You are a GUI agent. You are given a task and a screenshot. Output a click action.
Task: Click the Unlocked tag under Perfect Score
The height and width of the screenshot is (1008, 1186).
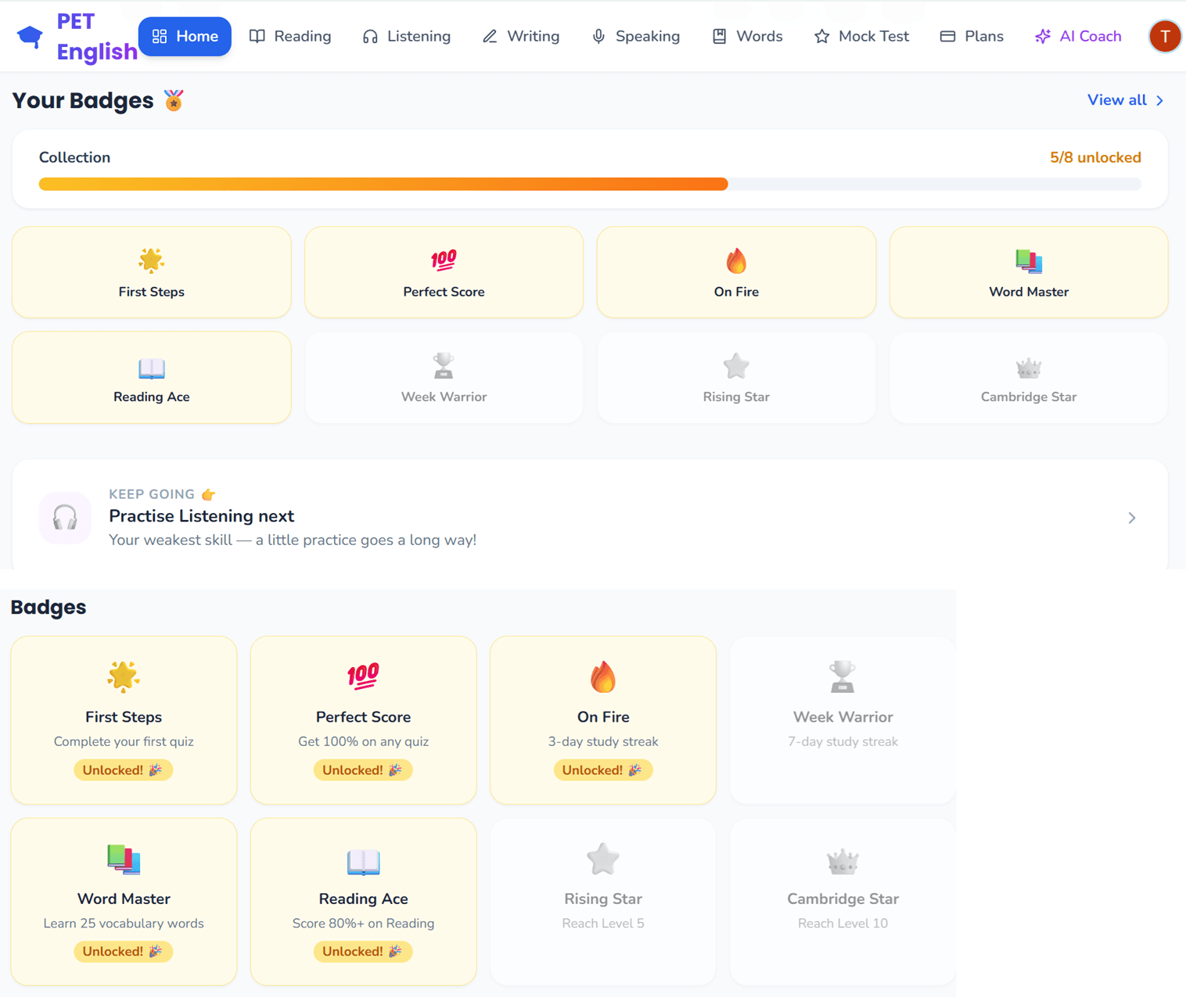(363, 770)
